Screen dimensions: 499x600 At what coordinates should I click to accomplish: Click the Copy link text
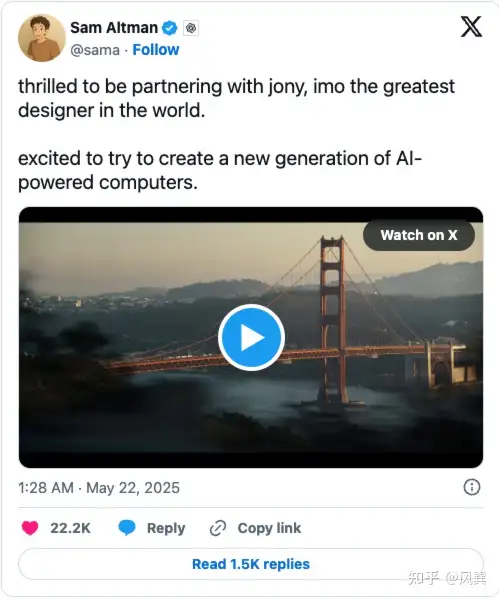(x=269, y=528)
